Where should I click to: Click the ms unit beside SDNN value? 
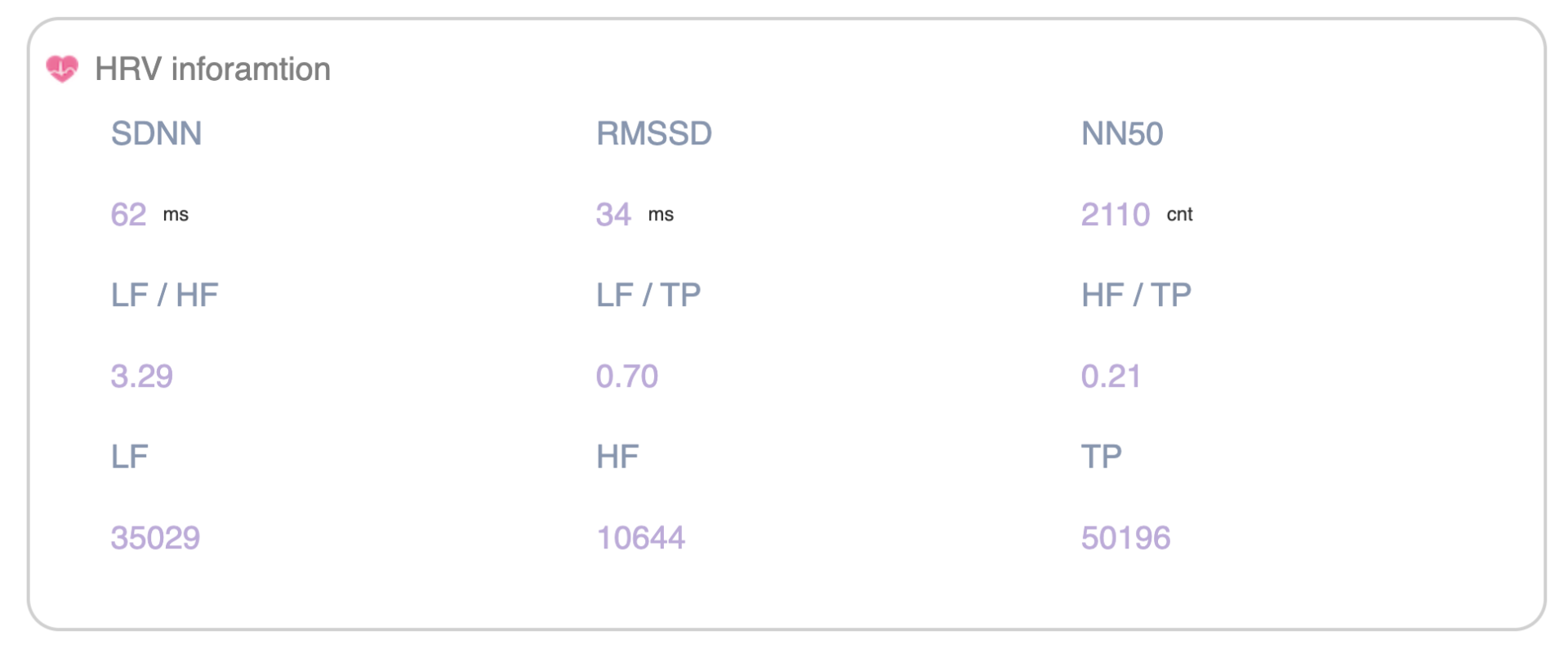point(176,215)
